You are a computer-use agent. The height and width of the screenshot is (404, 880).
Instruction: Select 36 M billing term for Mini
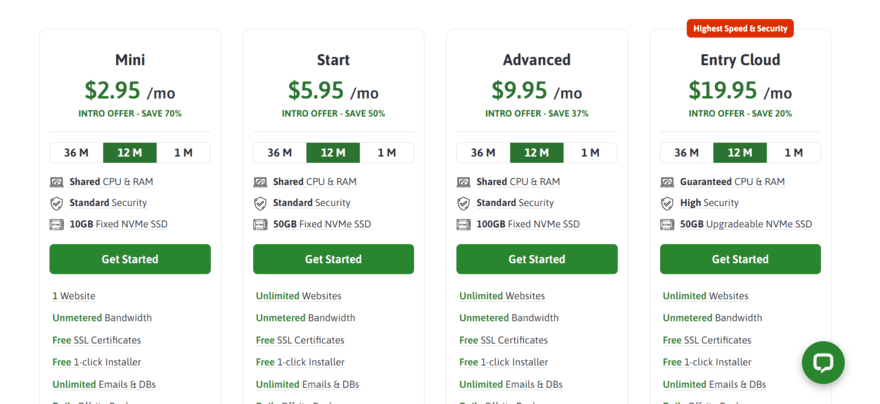(77, 153)
